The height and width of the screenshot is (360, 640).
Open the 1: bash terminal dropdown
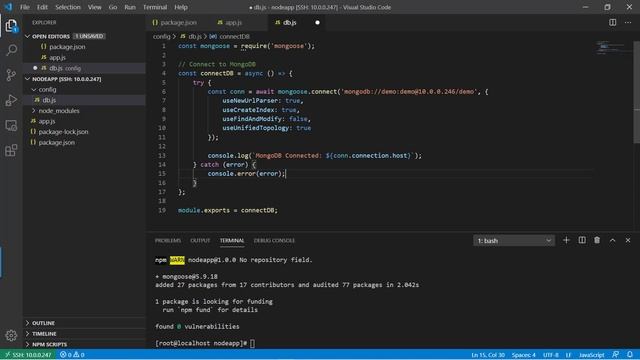click(514, 241)
